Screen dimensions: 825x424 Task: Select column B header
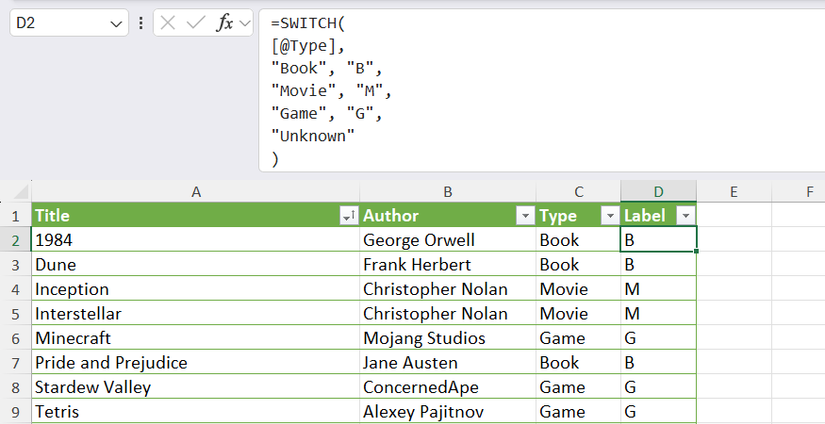(448, 192)
